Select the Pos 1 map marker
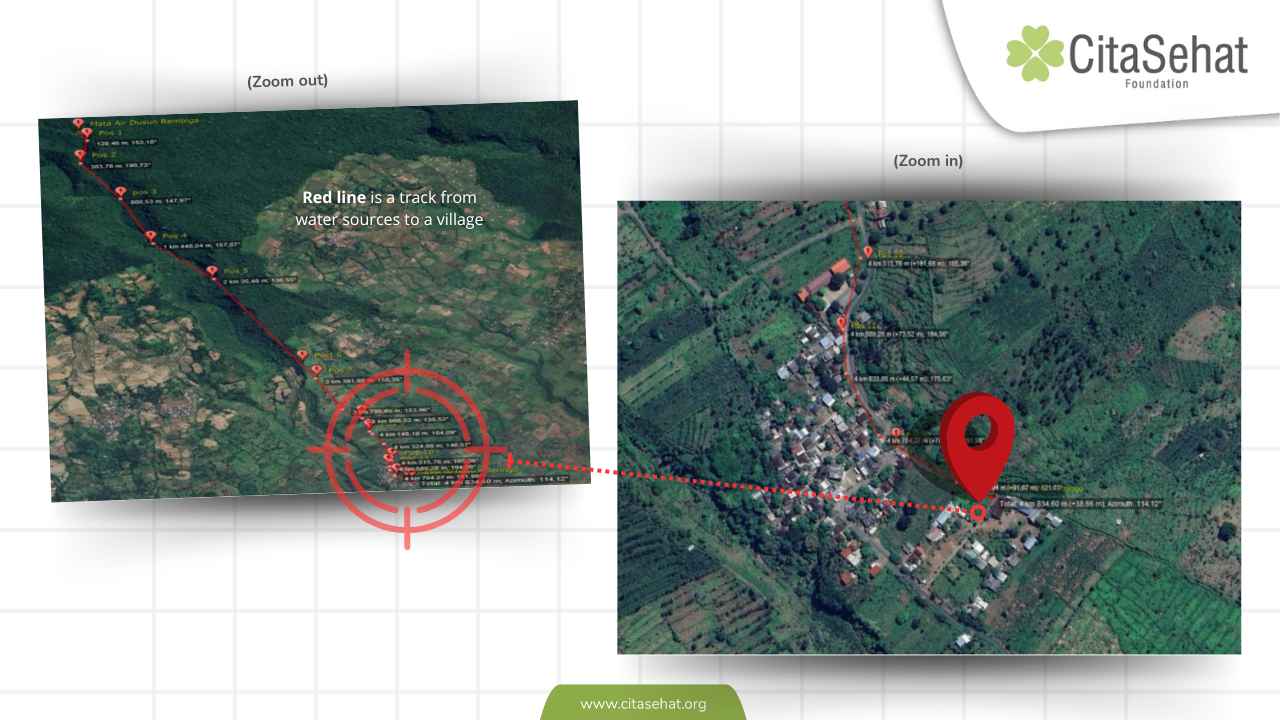The image size is (1280, 720). tap(87, 133)
